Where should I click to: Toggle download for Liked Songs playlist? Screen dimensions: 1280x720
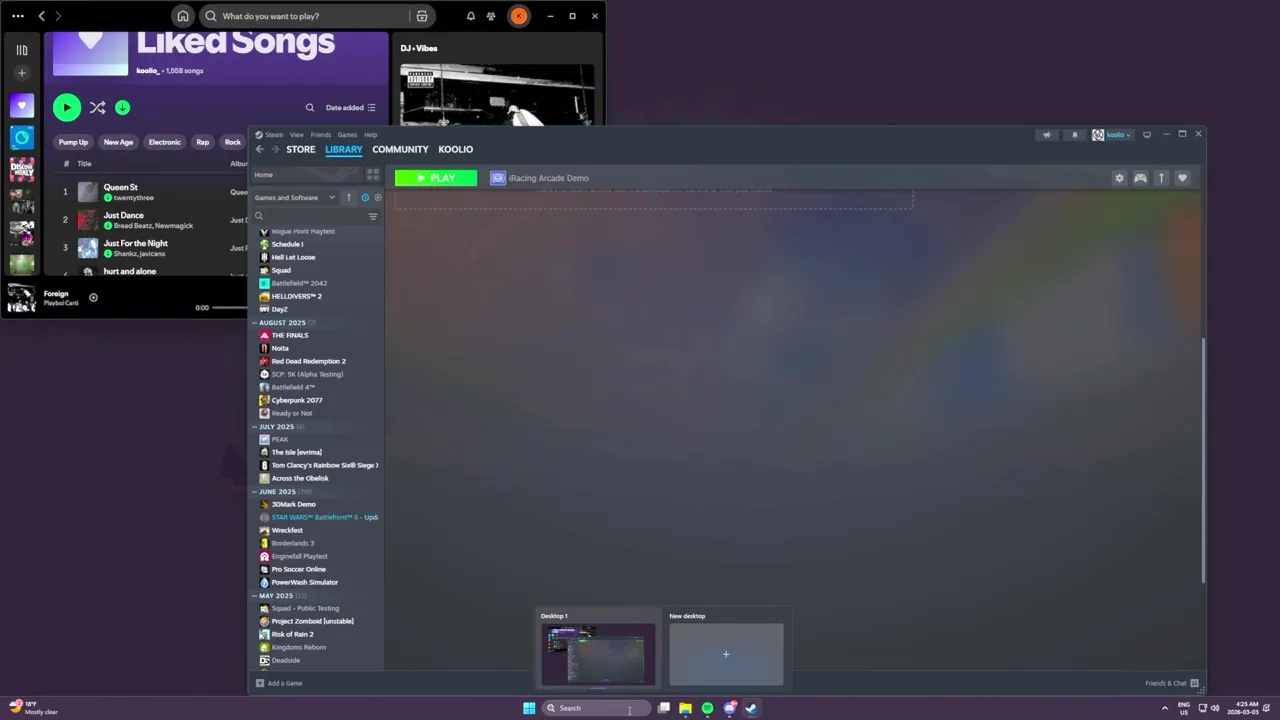[x=122, y=107]
